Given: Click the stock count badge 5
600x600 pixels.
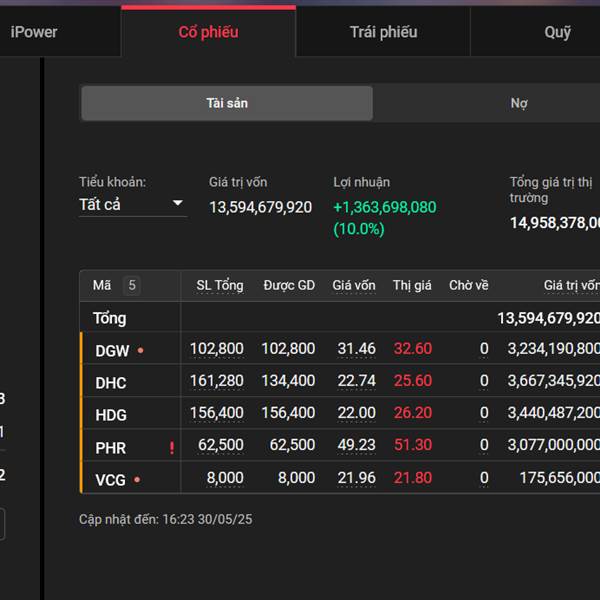Looking at the screenshot, I should click(x=132, y=285).
